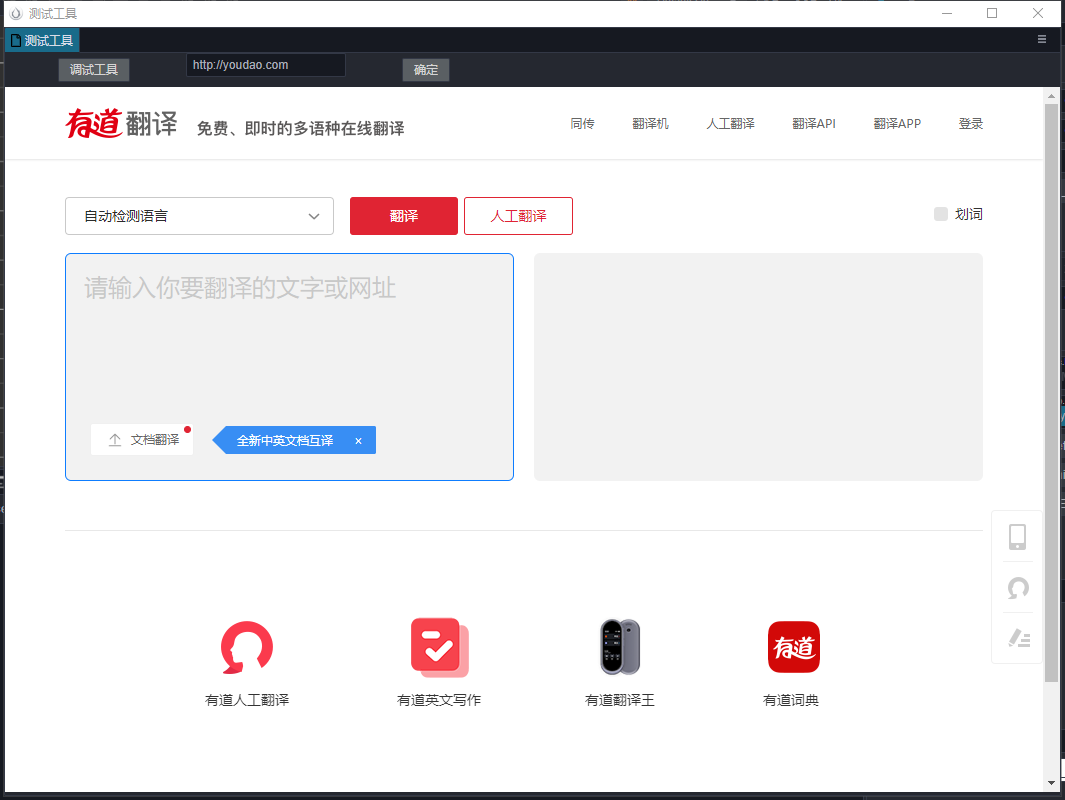
Task: Click the 有道人工翻译 label
Action: point(247,700)
